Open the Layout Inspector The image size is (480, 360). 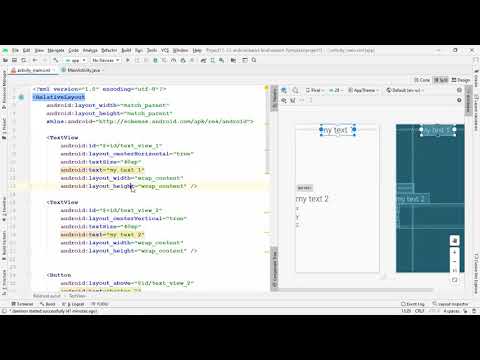pos(450,304)
